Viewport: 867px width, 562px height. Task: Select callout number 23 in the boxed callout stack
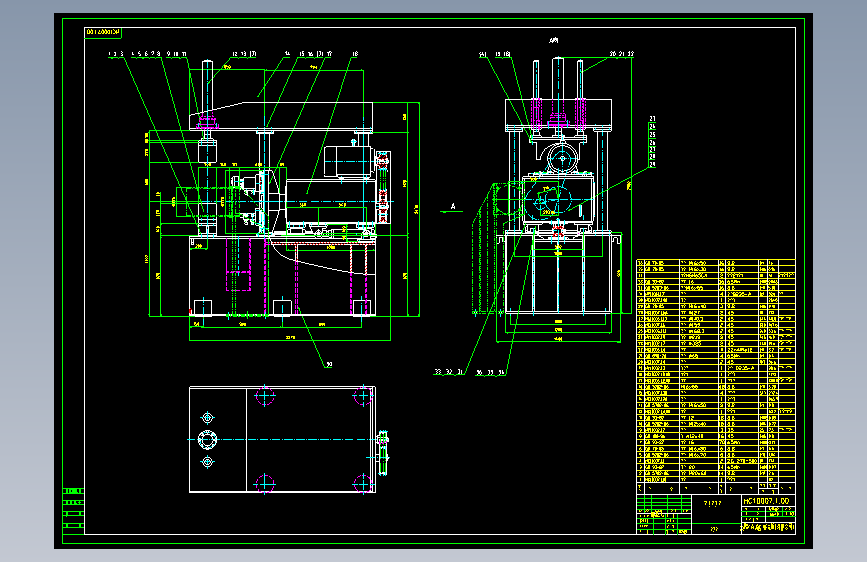click(652, 119)
